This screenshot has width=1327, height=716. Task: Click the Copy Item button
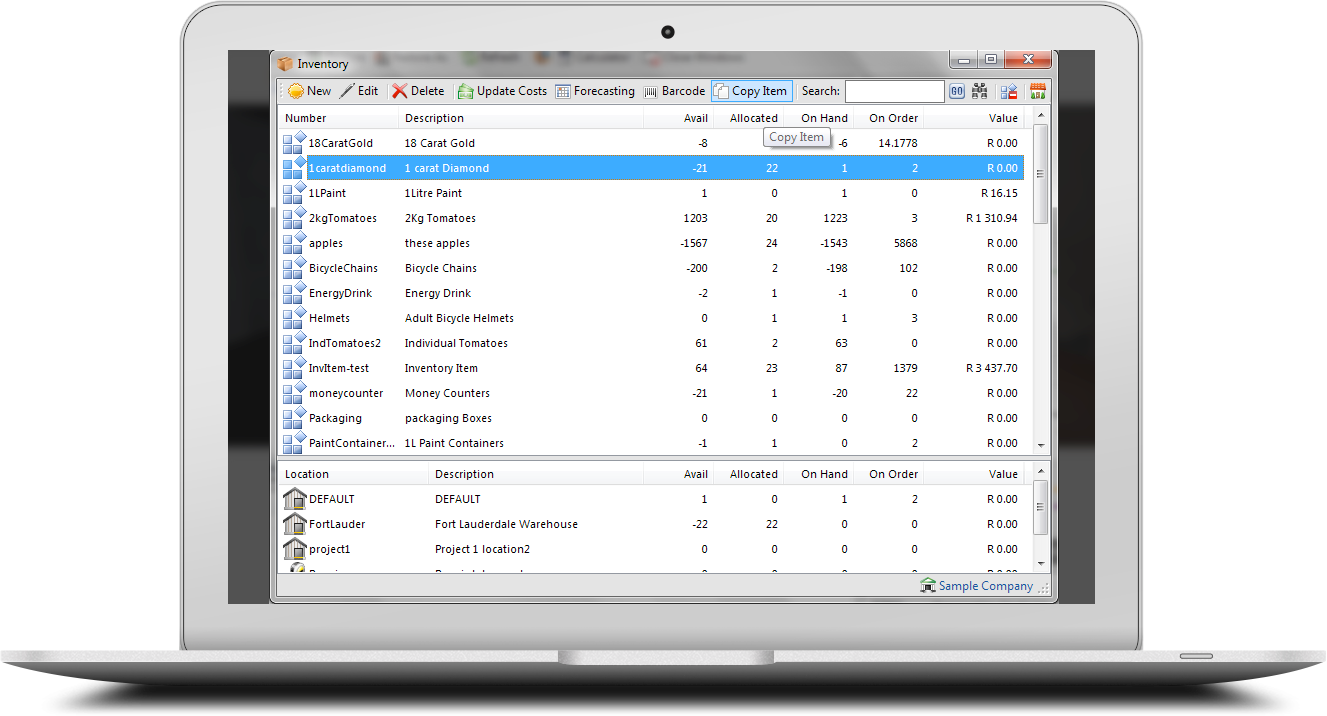tap(751, 91)
